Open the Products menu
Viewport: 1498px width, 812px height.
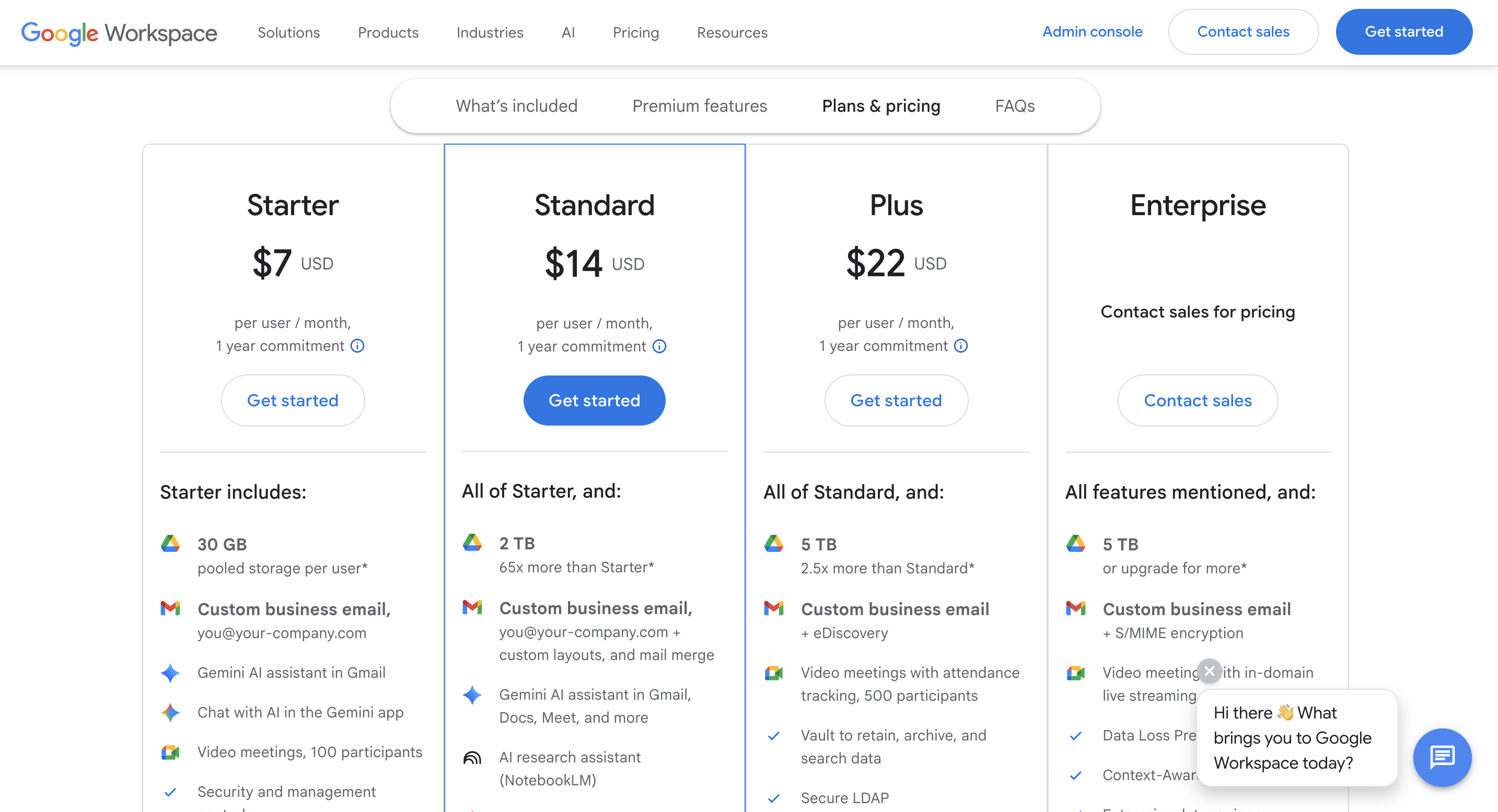point(388,32)
